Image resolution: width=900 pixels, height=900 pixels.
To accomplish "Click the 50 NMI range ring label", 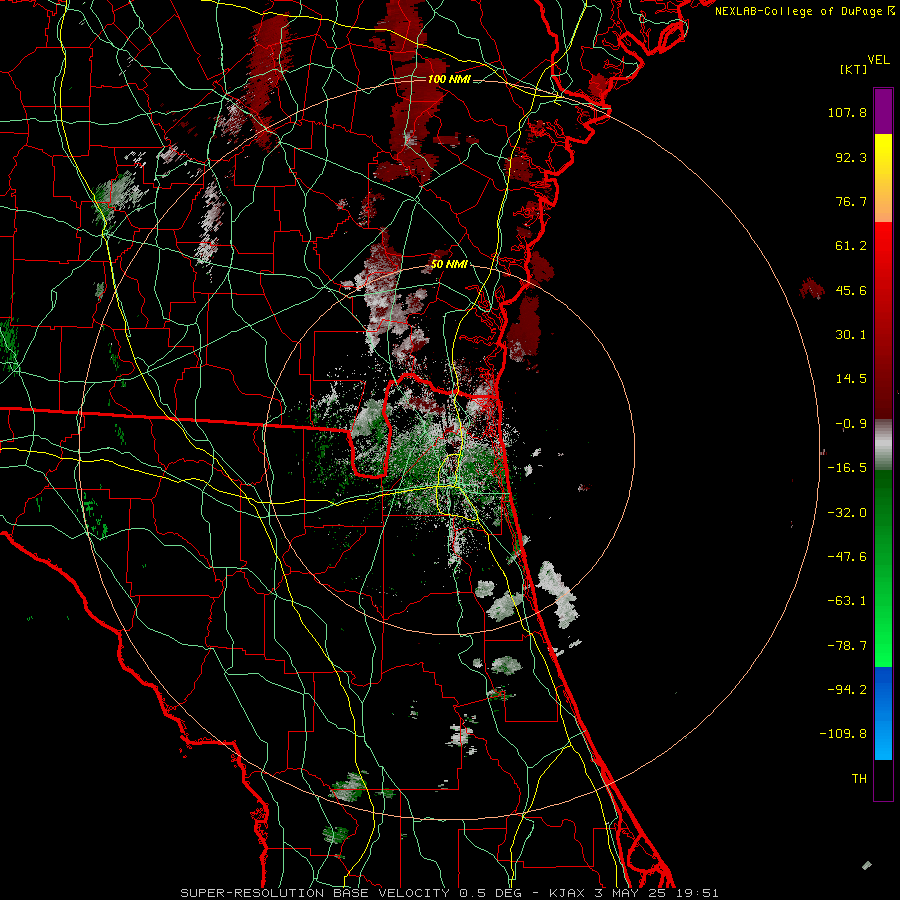I will pyautogui.click(x=449, y=265).
